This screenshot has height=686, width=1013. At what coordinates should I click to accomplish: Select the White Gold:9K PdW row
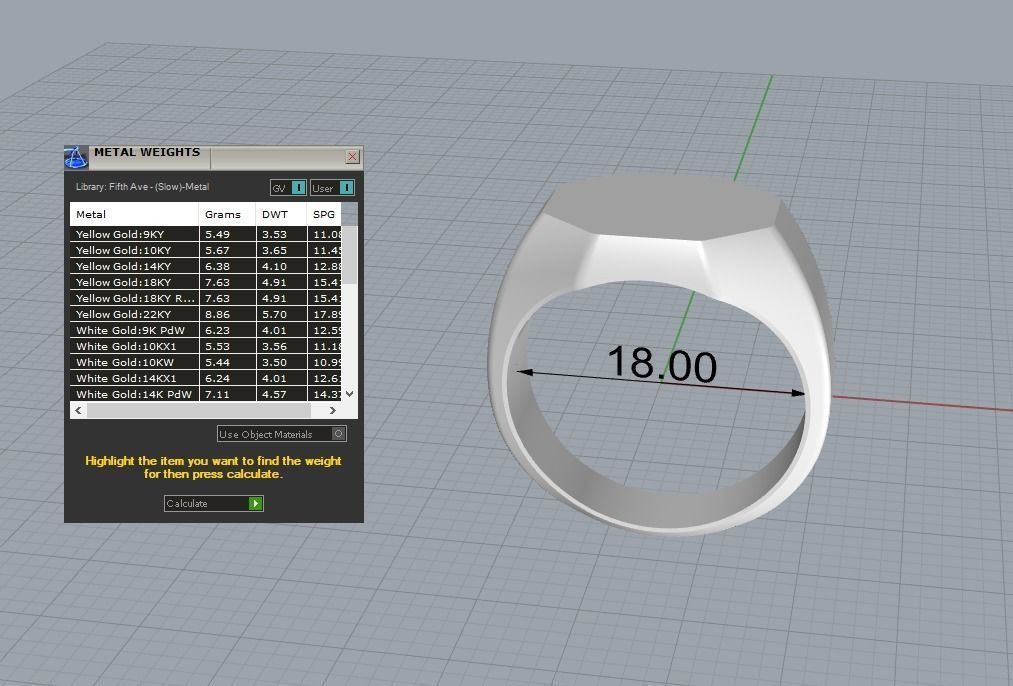click(x=205, y=330)
